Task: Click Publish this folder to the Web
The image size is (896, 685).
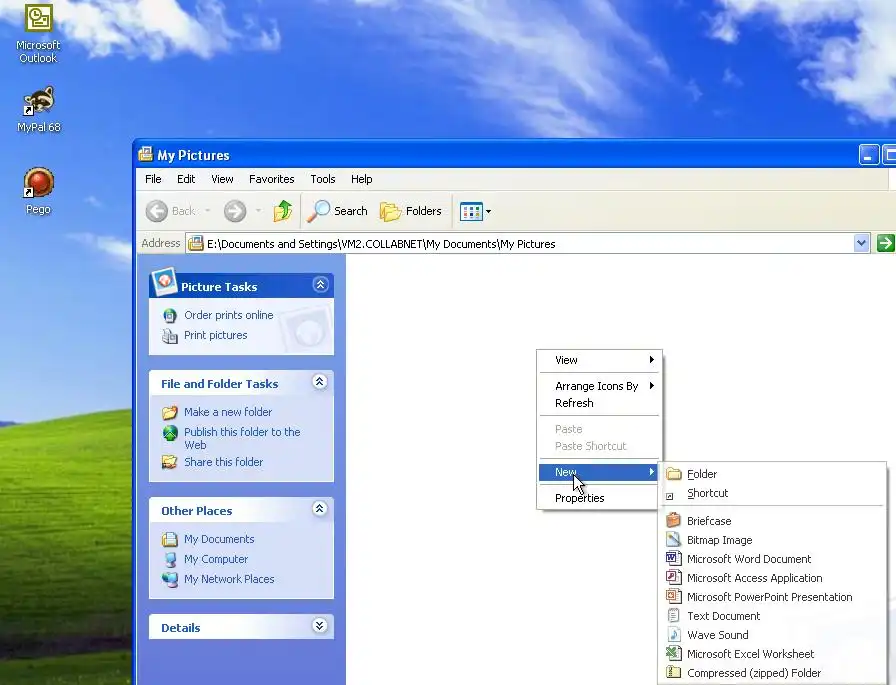Action: tap(242, 438)
